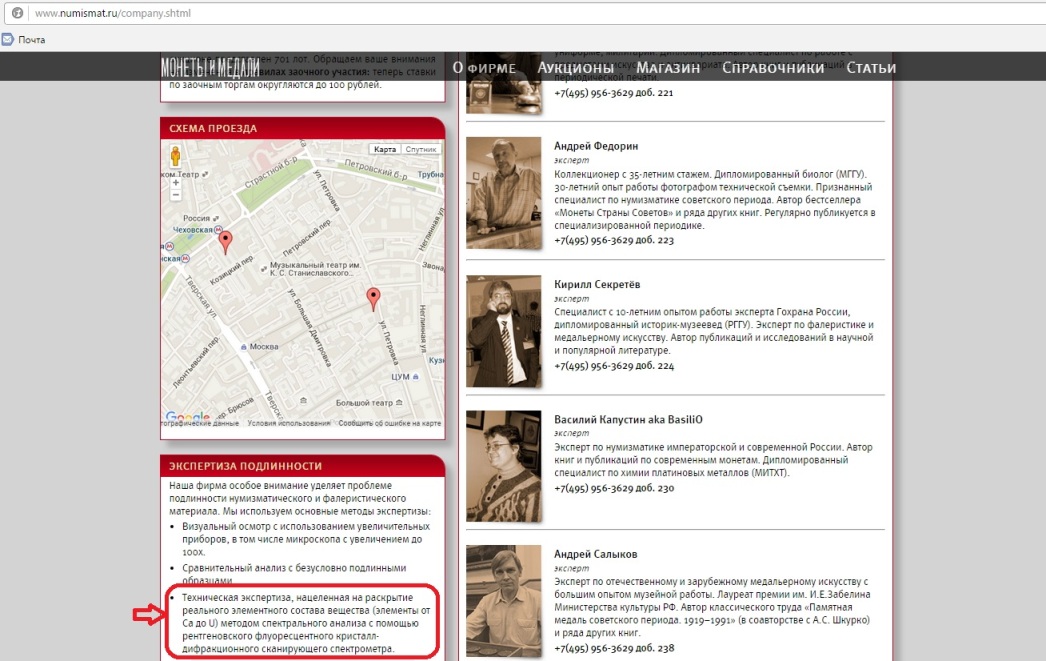The height and width of the screenshot is (661, 1046).
Task: Open the Аукционы menu item
Action: (576, 67)
